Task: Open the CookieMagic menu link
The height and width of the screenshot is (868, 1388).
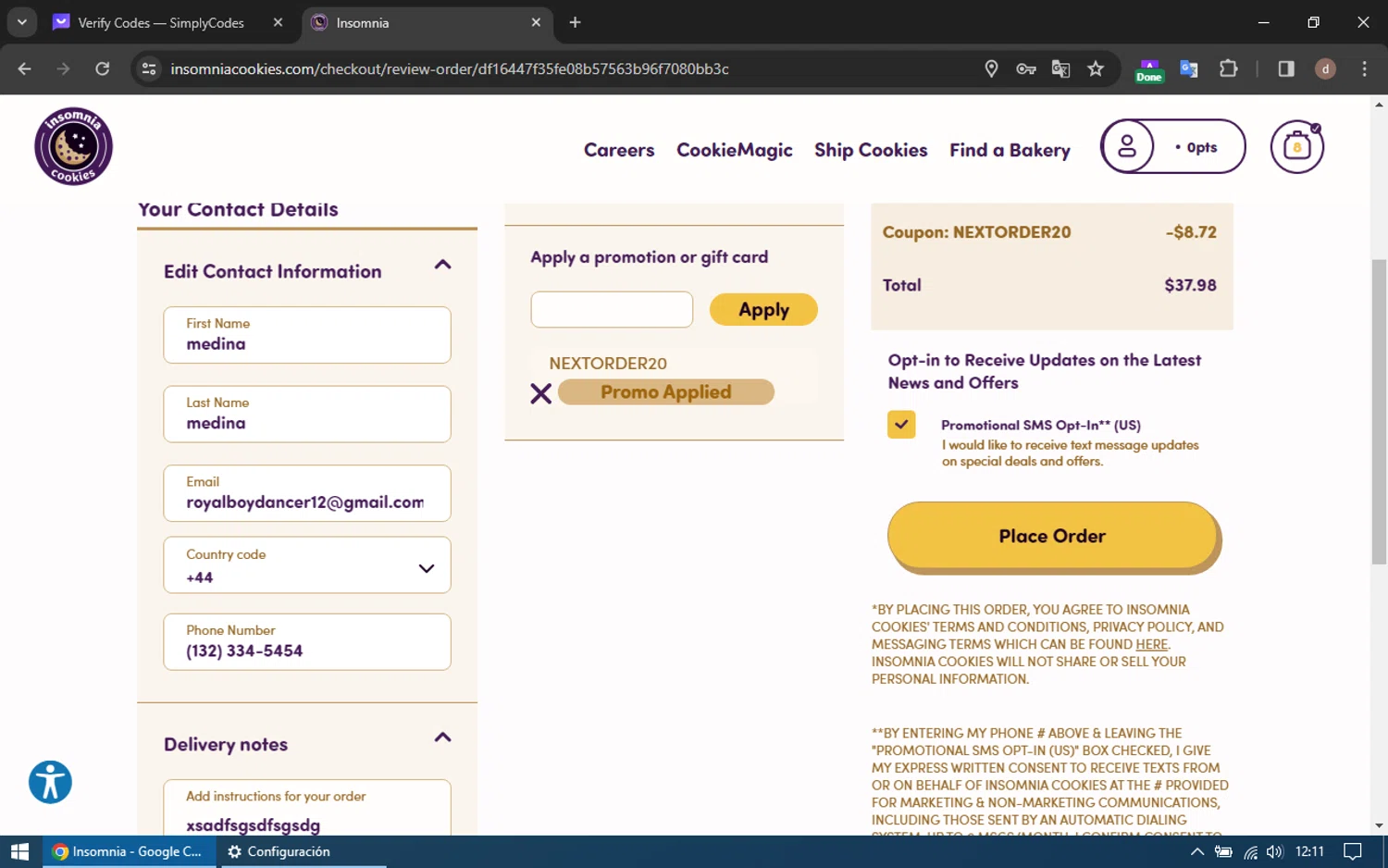Action: 735,150
